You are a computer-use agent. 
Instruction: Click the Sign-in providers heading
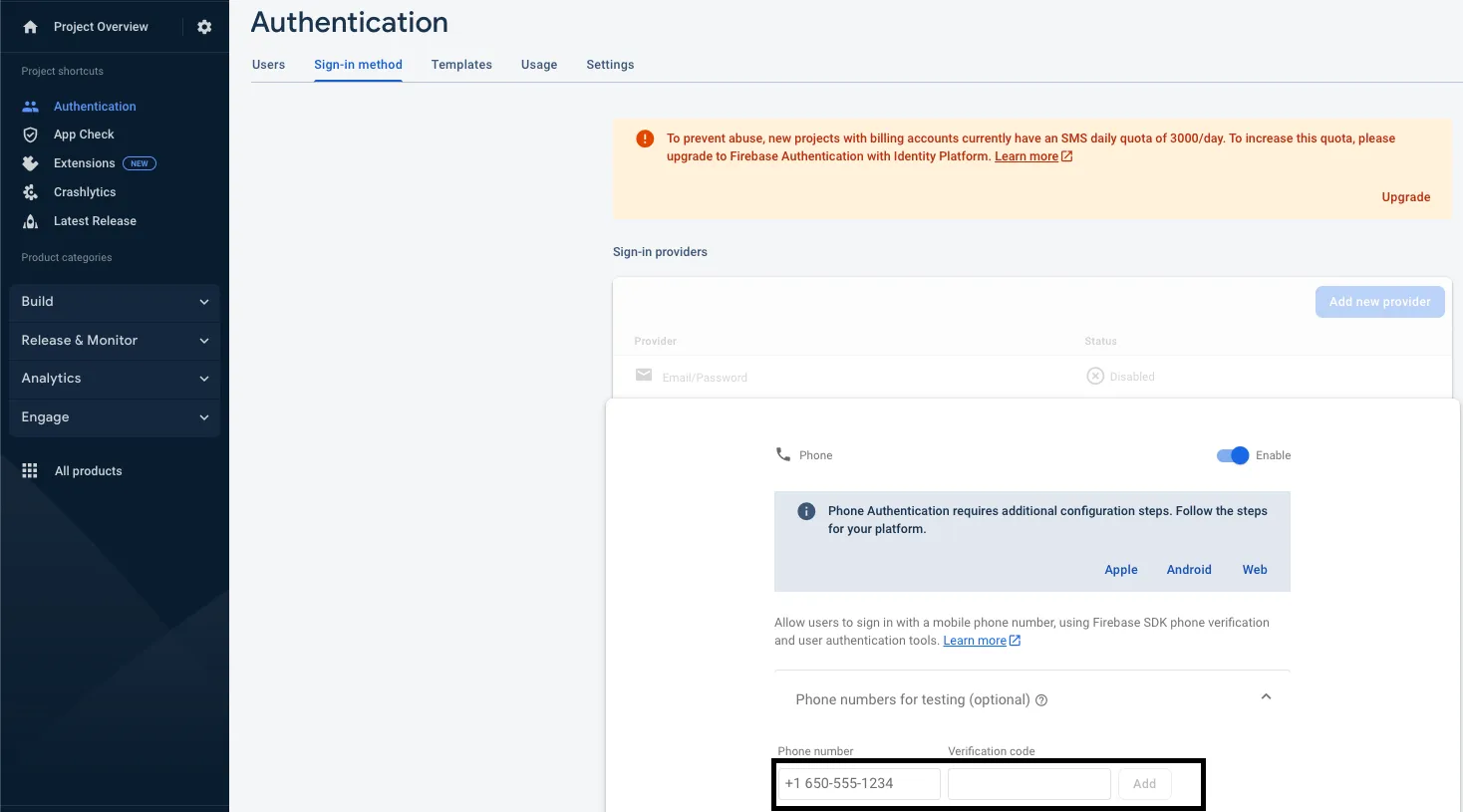pos(660,252)
